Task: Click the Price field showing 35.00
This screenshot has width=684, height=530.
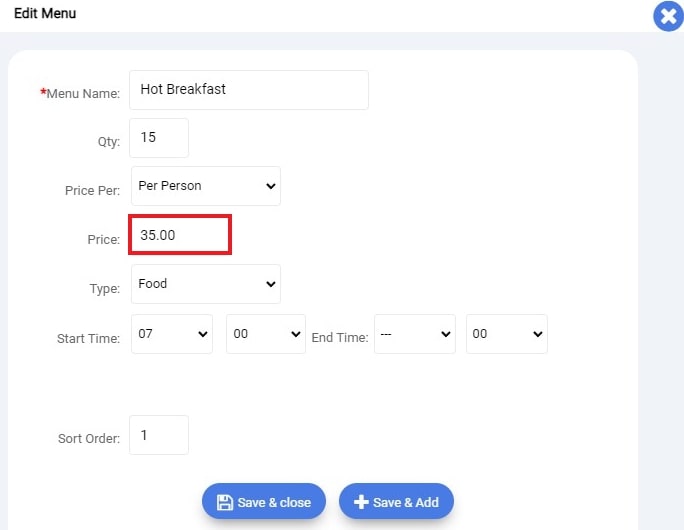Action: [180, 235]
